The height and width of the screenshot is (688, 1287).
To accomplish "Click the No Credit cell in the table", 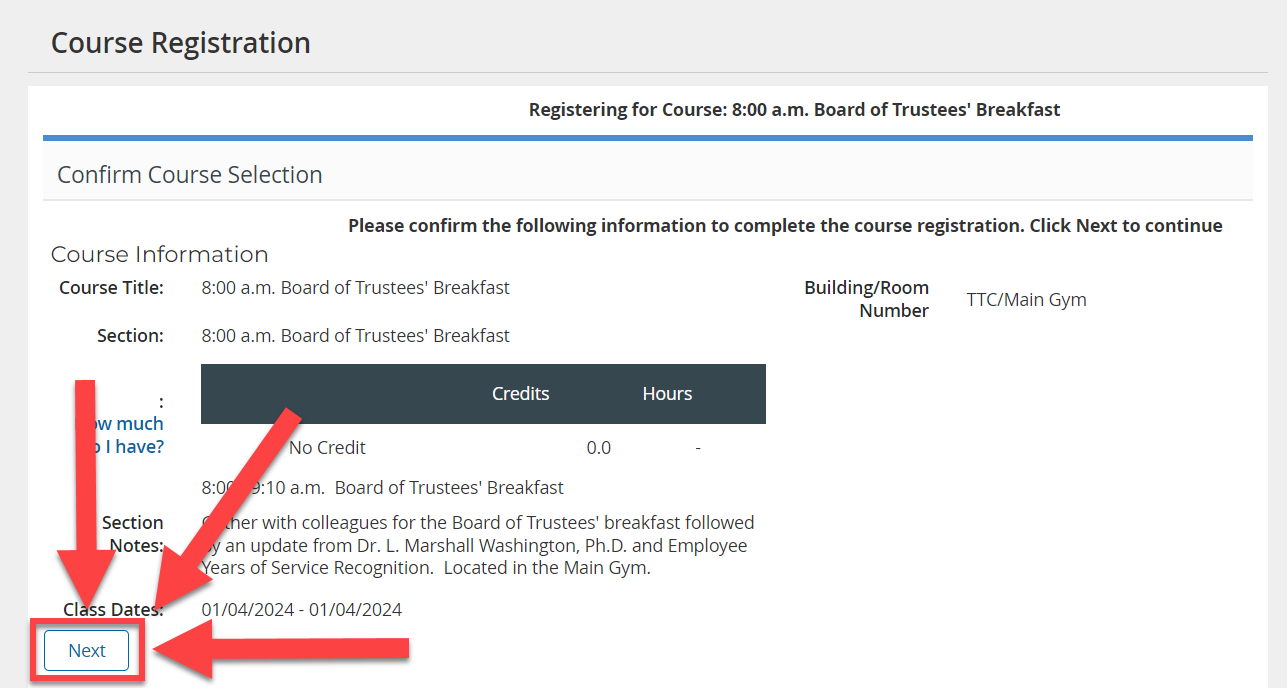I will 327,447.
